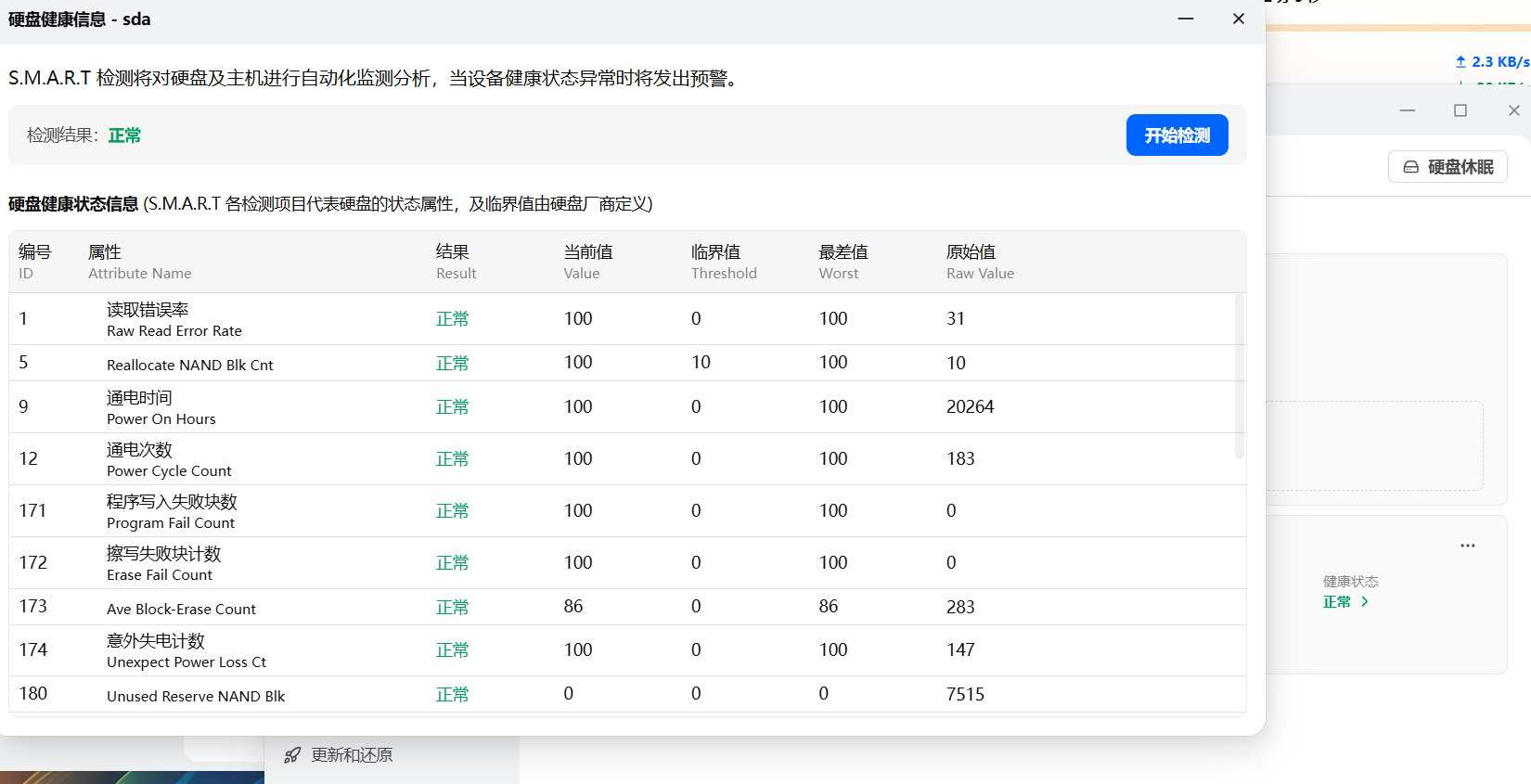Click raw value 31 in row 1
Viewport: 1531px width, 784px height.
956,319
